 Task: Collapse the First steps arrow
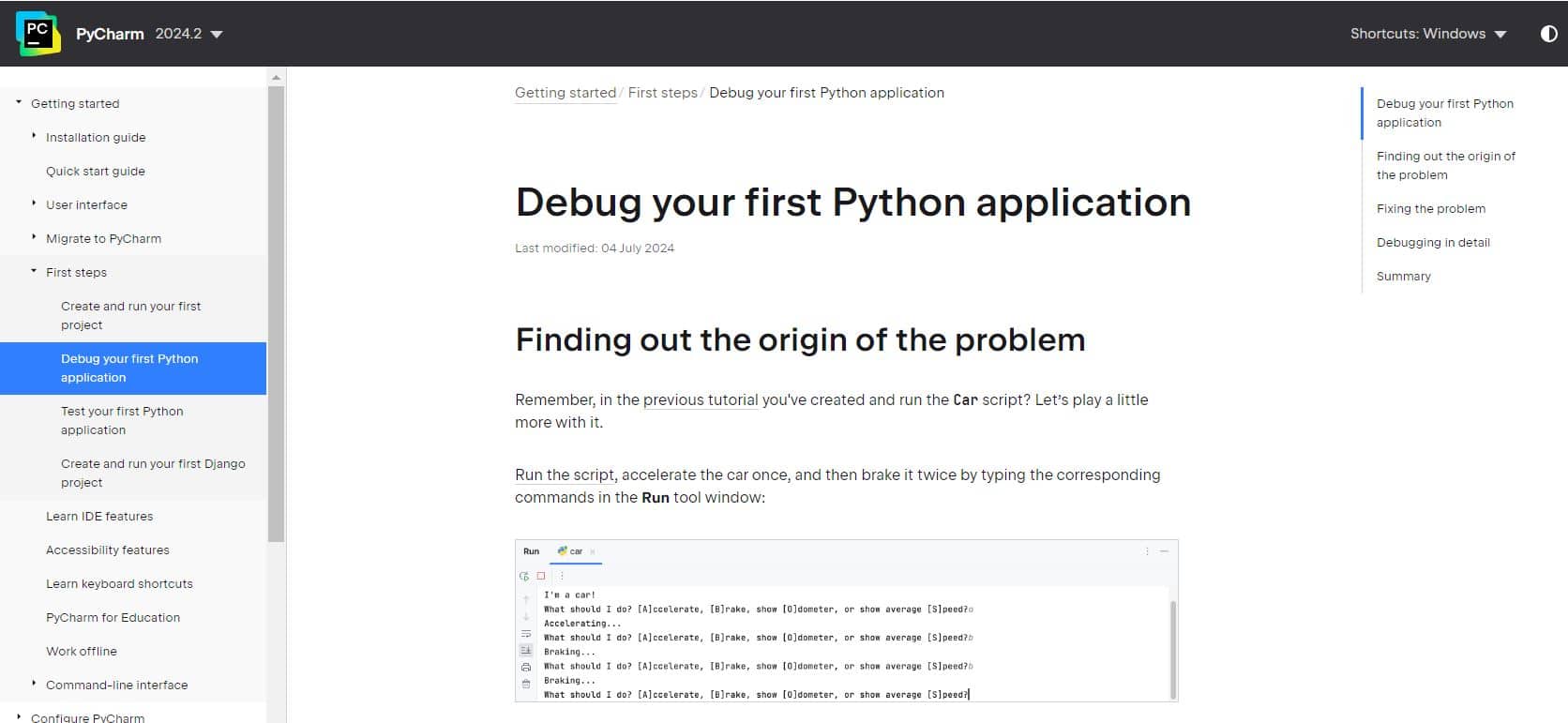pyautogui.click(x=34, y=271)
